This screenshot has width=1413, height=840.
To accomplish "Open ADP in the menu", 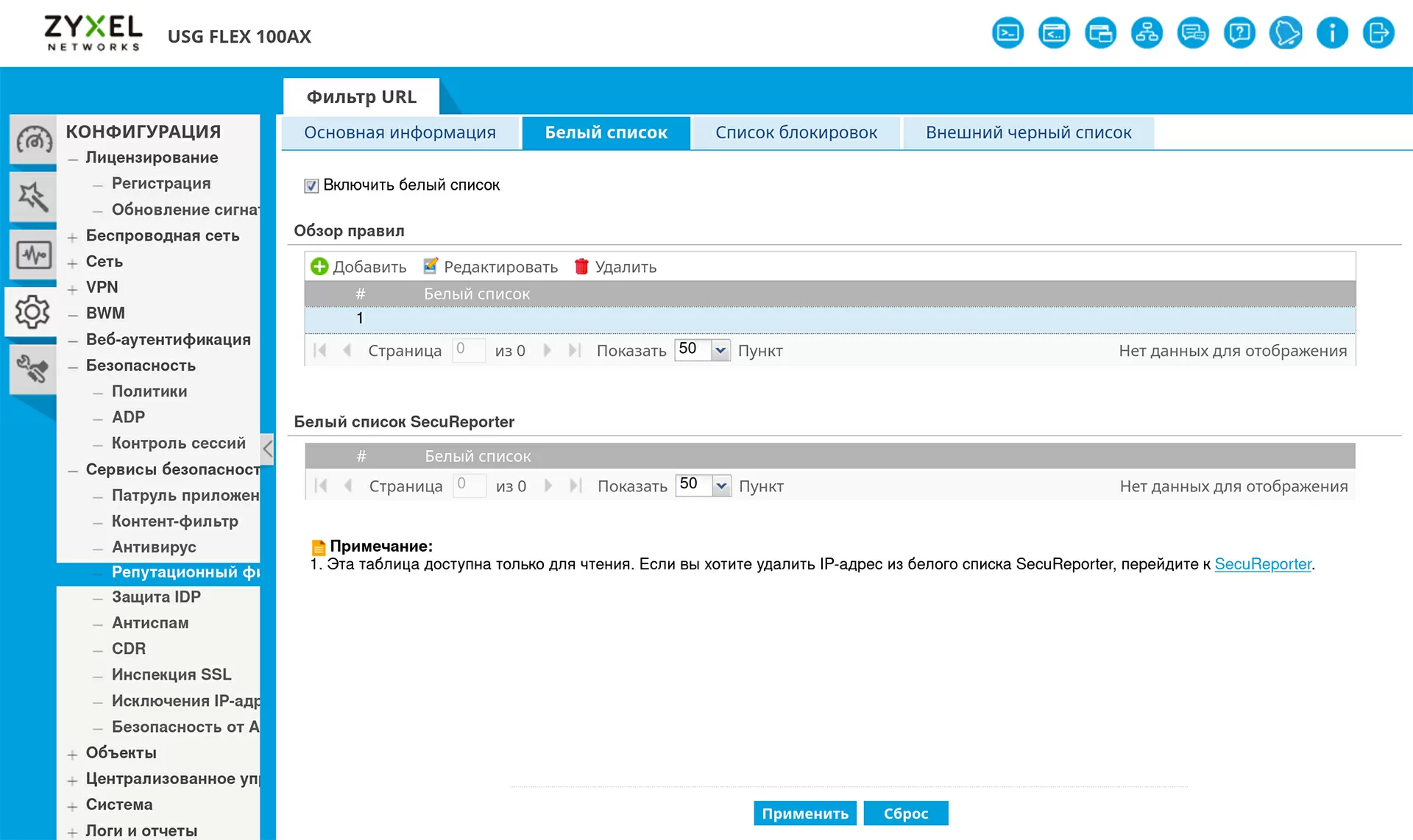I will pyautogui.click(x=128, y=416).
